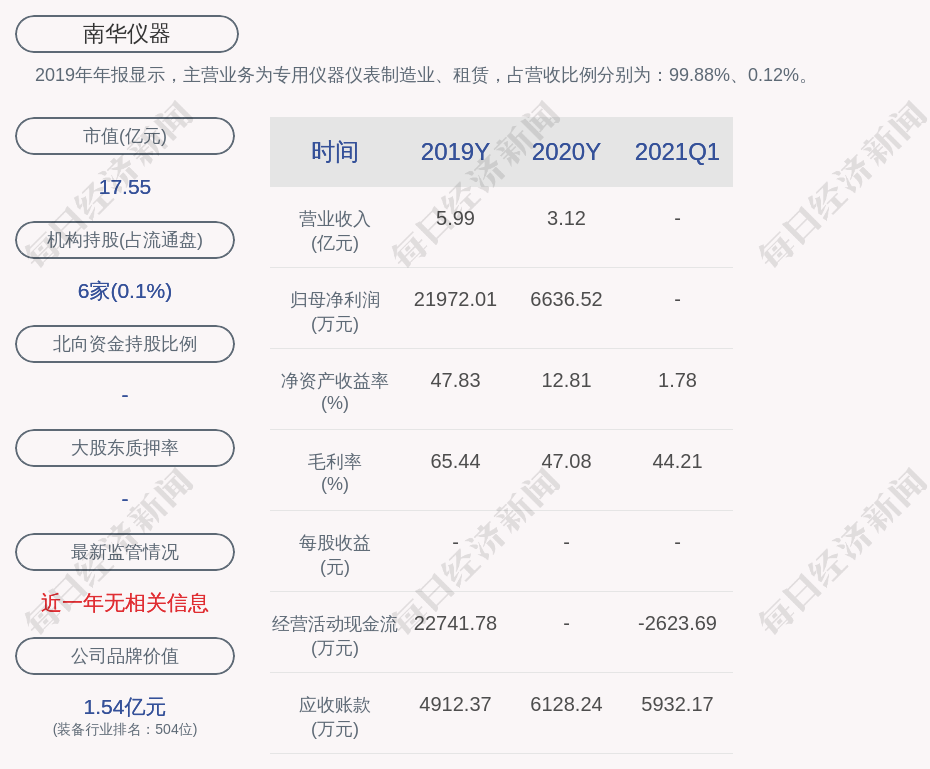Select the 2019Y column header
Screen dimensions: 930x769
[455, 152]
